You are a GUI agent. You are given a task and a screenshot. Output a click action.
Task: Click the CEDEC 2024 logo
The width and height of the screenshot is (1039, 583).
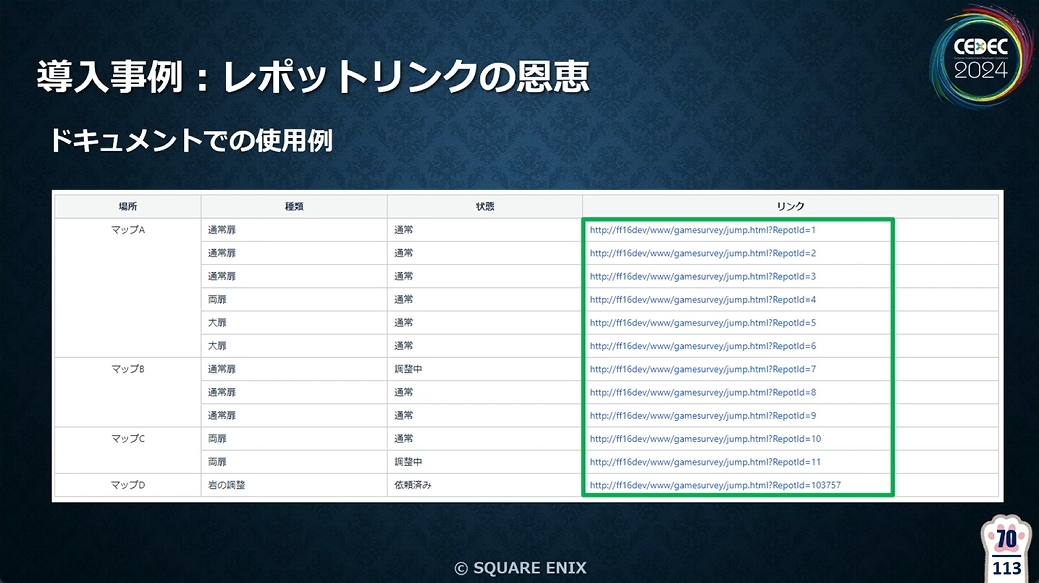click(x=981, y=58)
